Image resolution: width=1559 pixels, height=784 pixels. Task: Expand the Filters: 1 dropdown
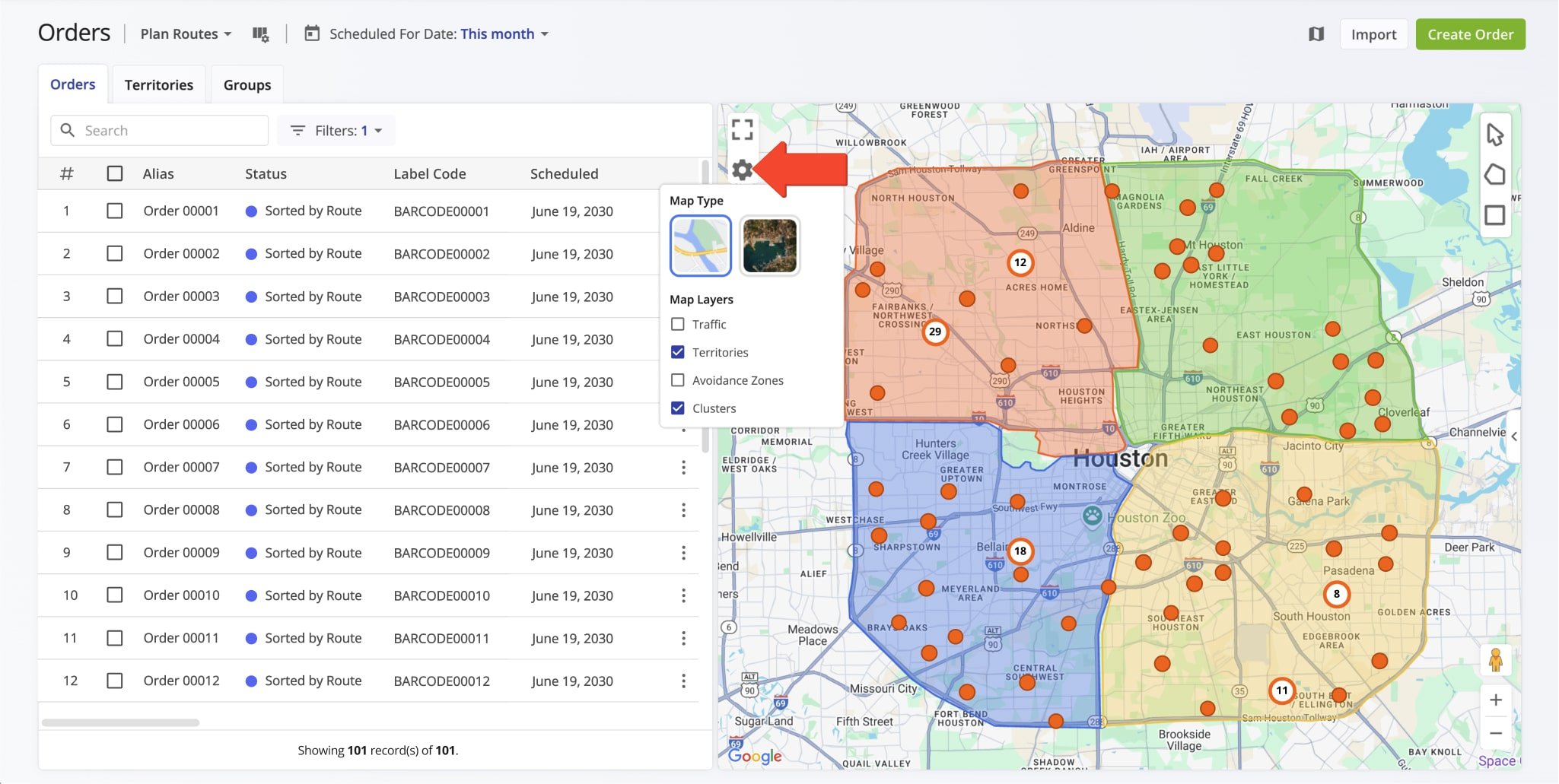coord(336,131)
